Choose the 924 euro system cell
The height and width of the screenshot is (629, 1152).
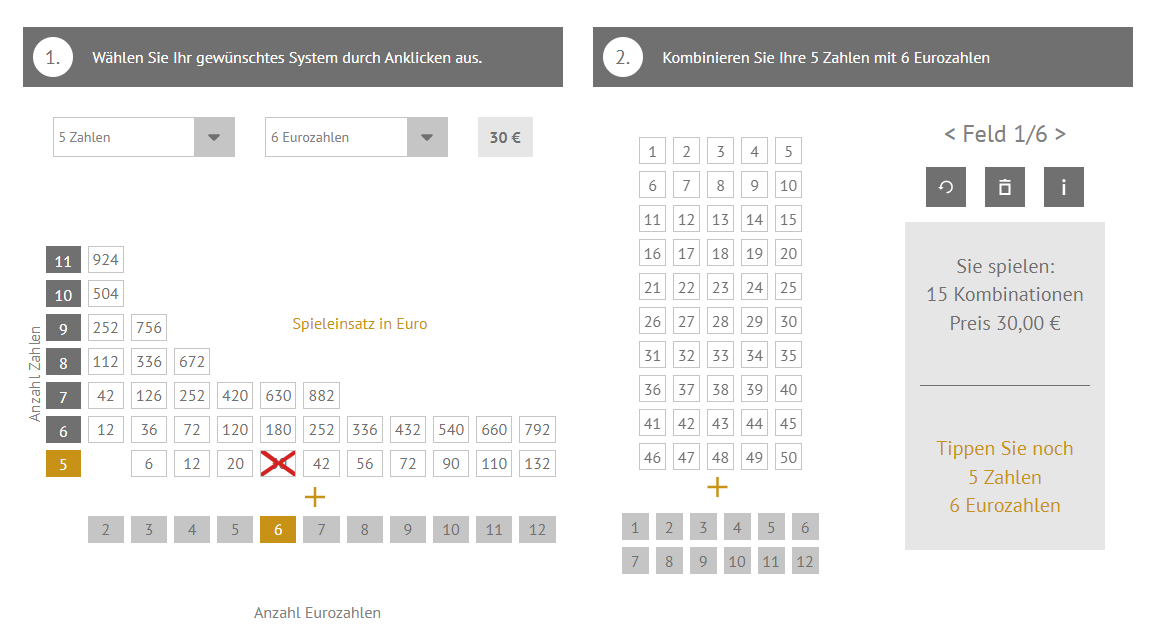point(106,259)
